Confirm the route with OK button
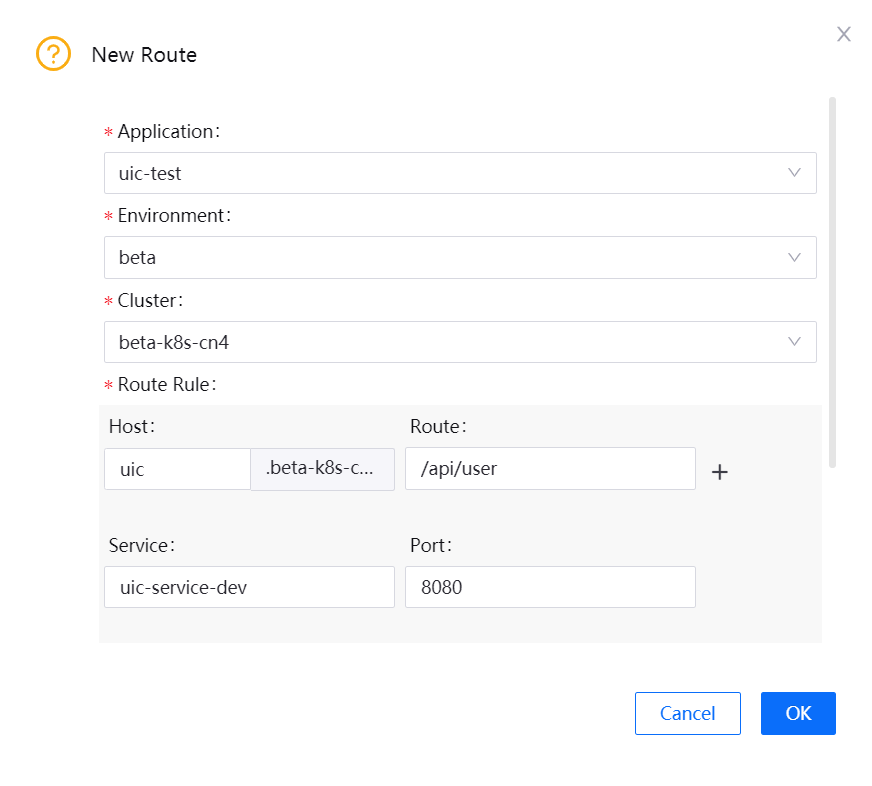Viewport: 872px width, 786px height. 797,713
